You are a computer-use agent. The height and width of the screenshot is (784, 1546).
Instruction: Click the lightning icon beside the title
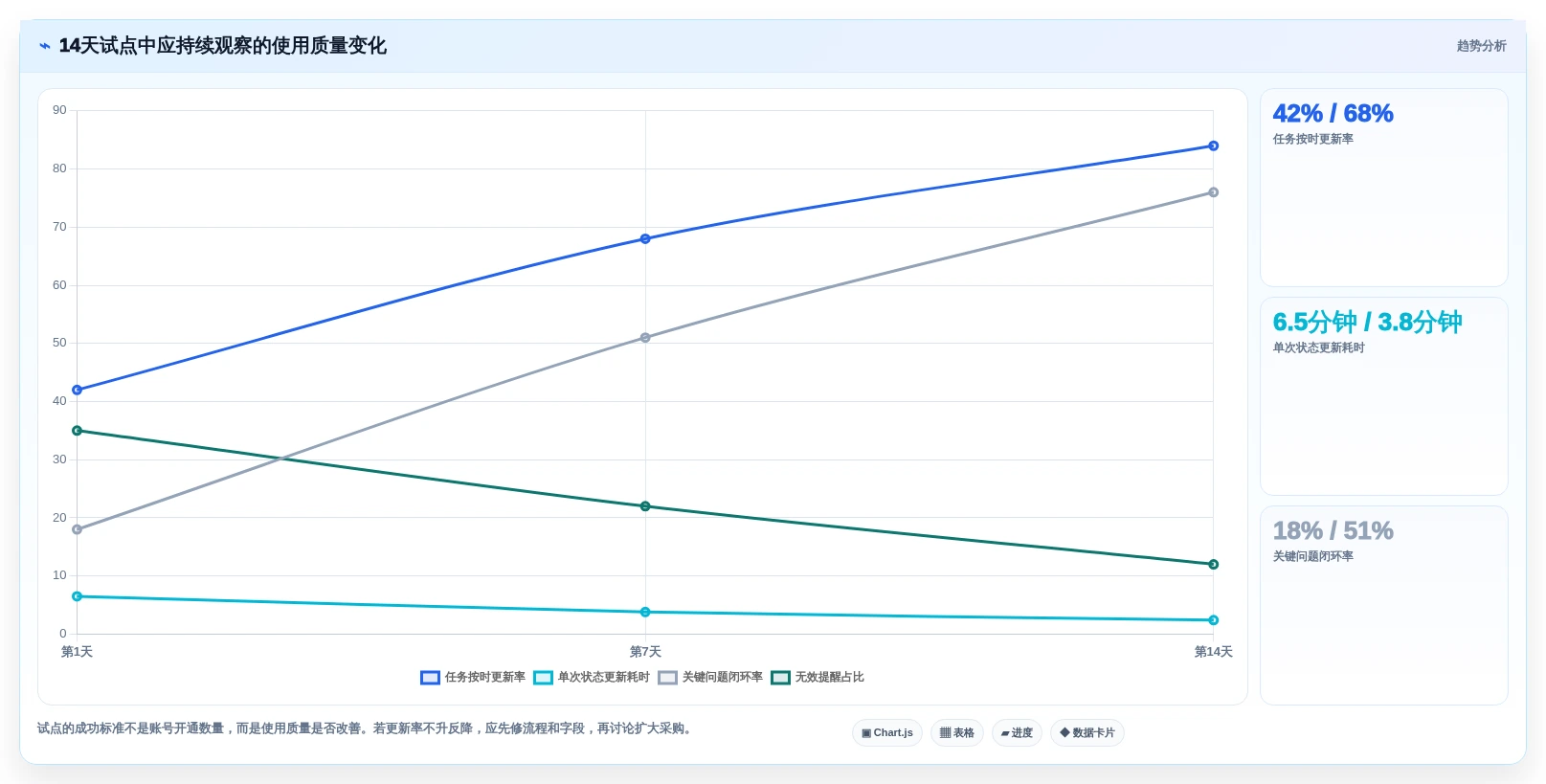(45, 46)
